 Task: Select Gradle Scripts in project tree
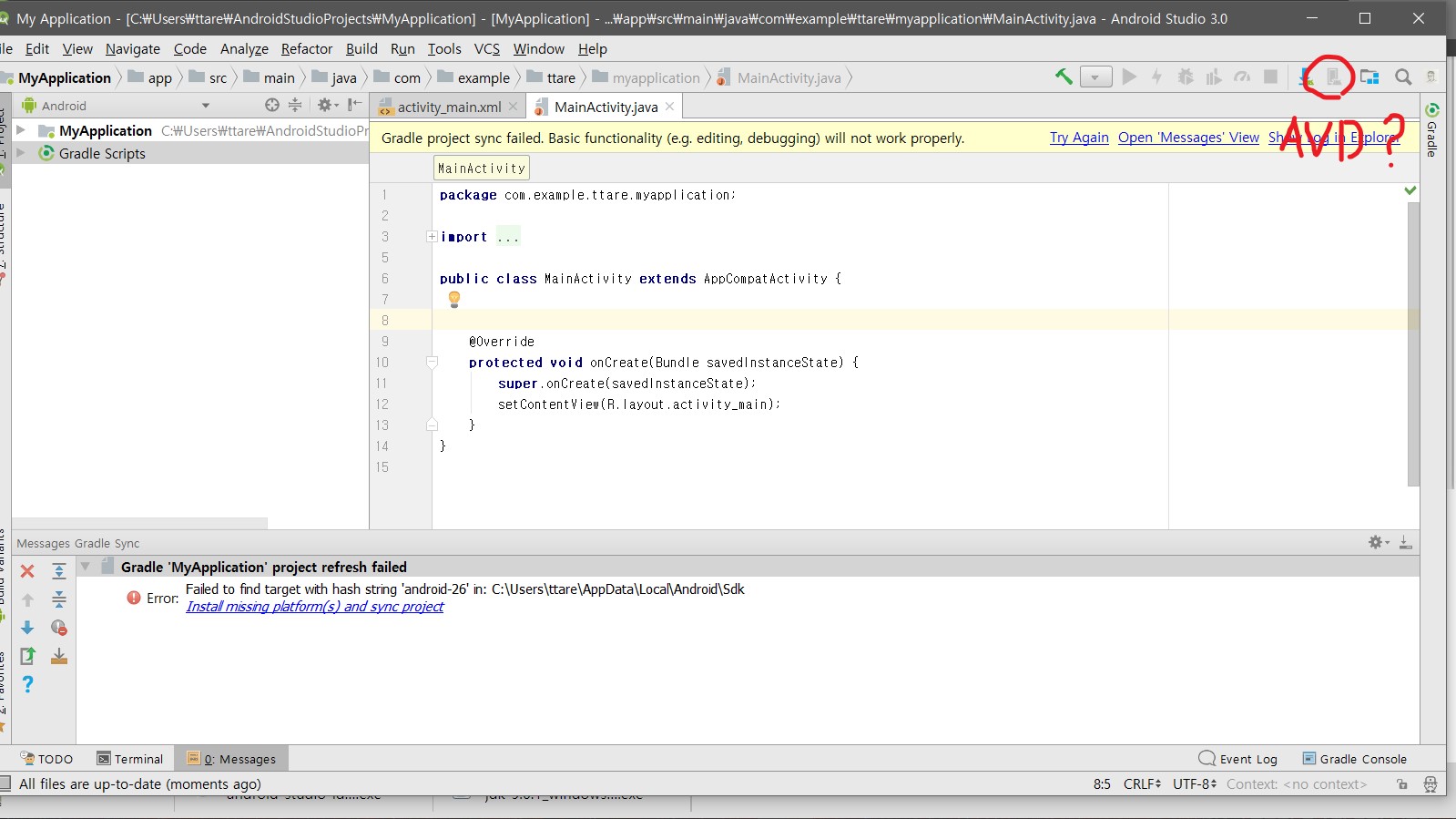point(102,153)
